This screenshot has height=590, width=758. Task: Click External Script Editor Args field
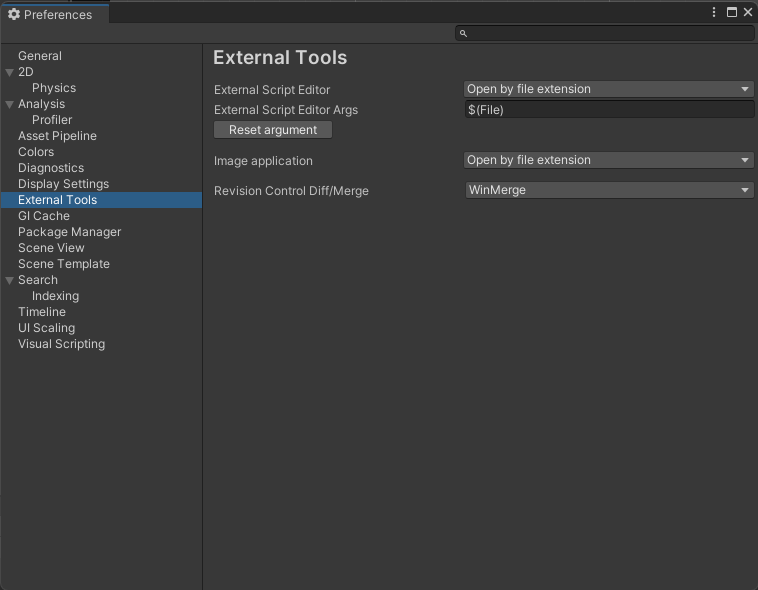608,110
